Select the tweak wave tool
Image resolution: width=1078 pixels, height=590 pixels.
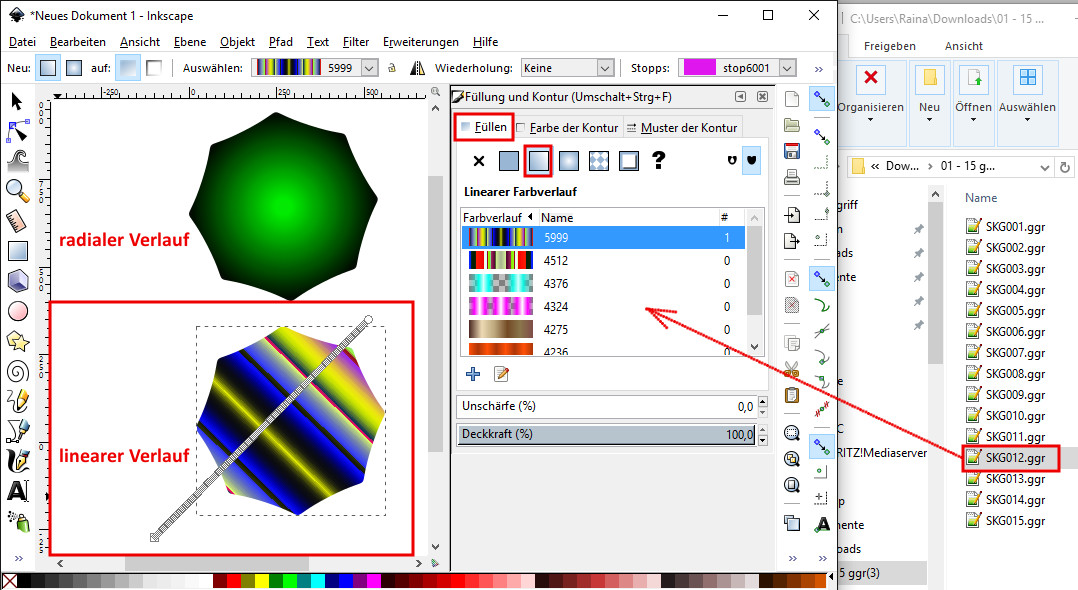(17, 160)
